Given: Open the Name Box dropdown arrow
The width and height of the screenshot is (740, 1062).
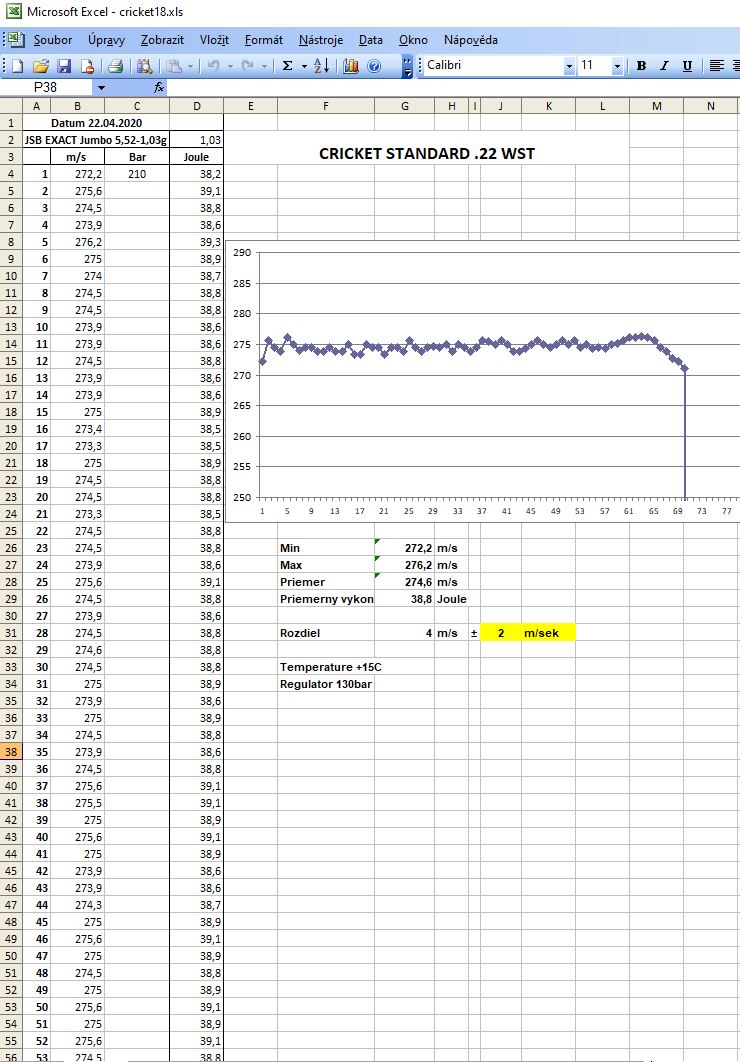Looking at the screenshot, I should [101, 87].
